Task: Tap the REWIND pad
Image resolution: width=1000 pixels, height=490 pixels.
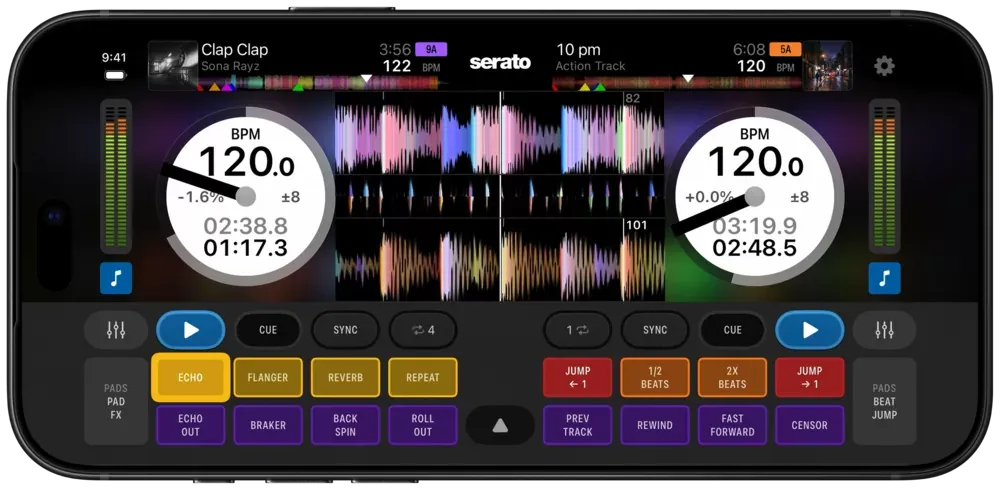Action: [x=655, y=425]
